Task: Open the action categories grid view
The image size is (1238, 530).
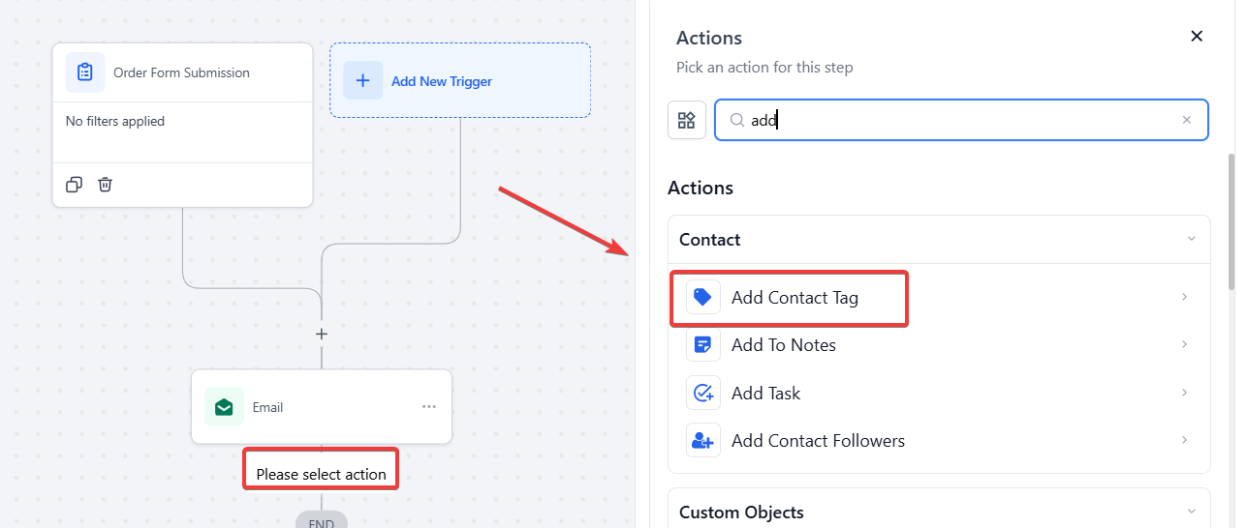Action: coord(687,120)
